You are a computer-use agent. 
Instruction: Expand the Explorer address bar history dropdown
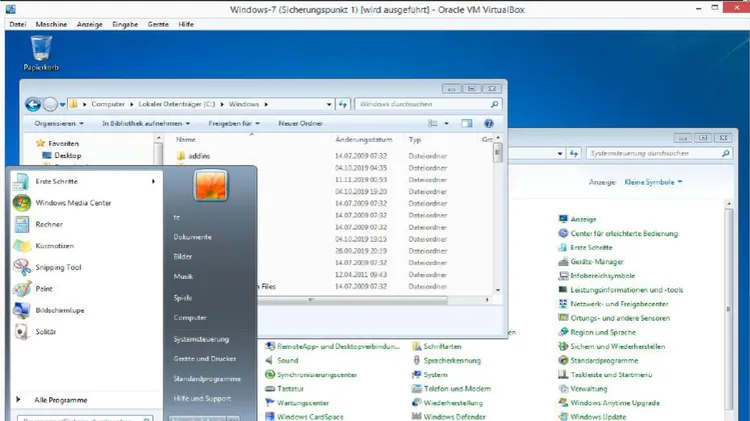pos(329,104)
